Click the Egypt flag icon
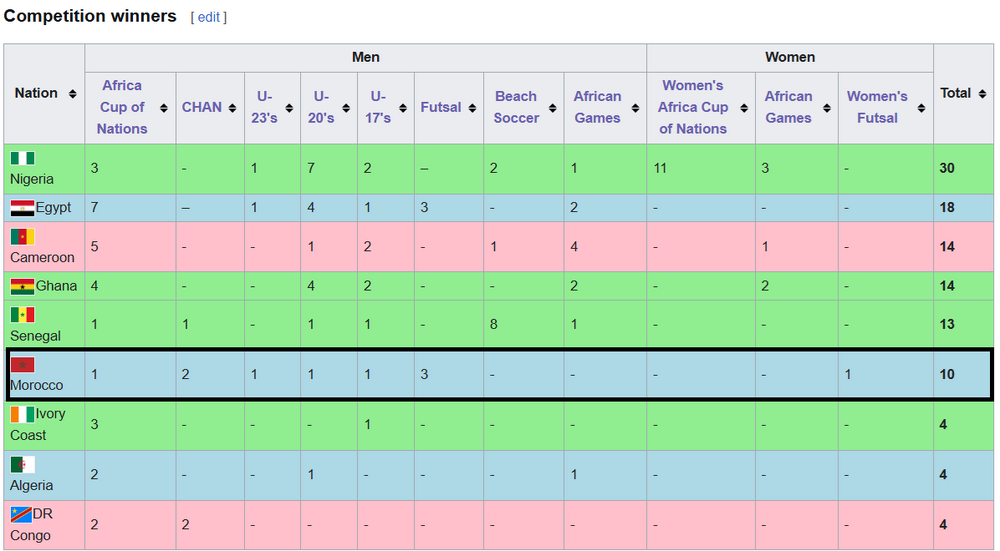Viewport: 1000px width, 551px height. pos(22,209)
